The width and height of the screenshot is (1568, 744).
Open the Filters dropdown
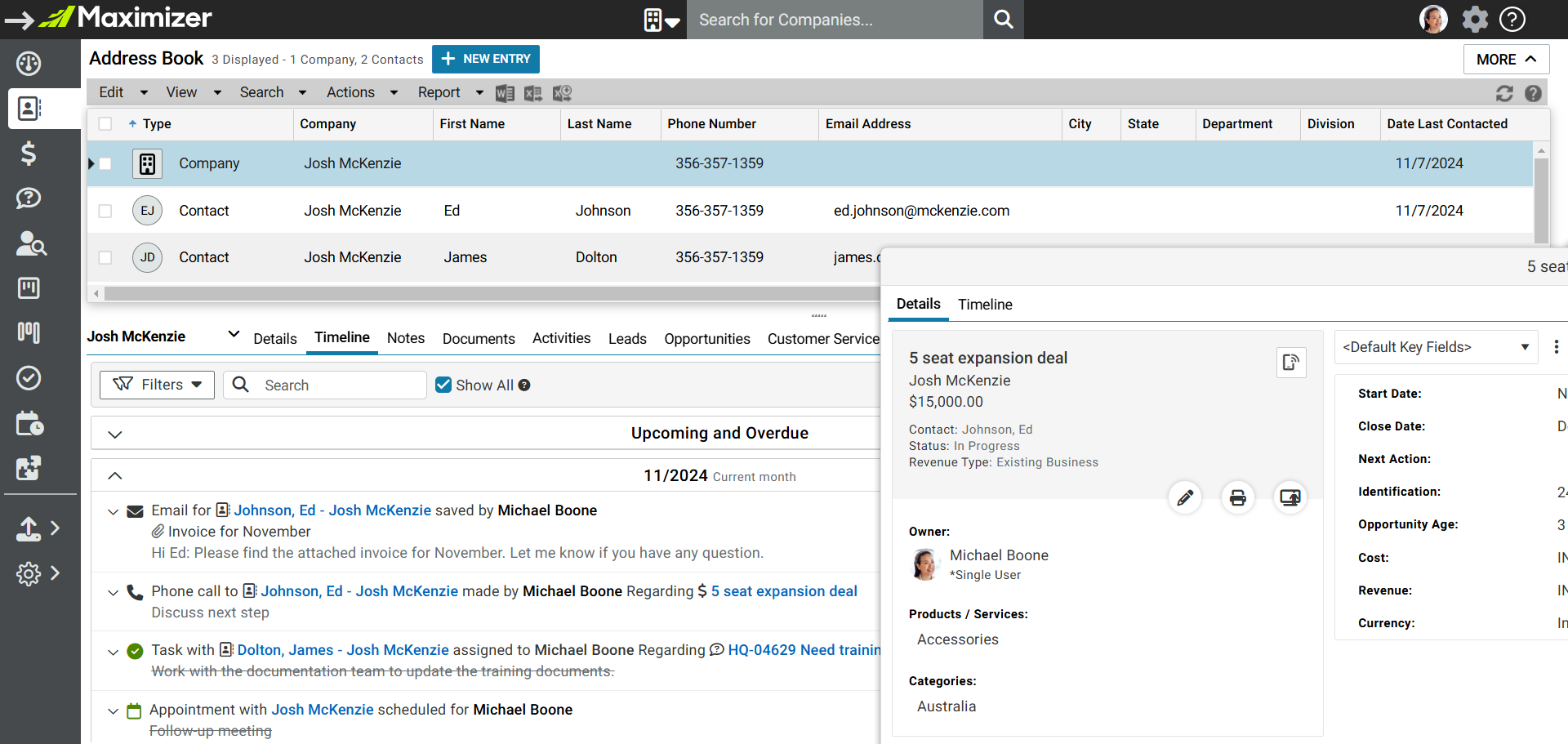pyautogui.click(x=157, y=385)
